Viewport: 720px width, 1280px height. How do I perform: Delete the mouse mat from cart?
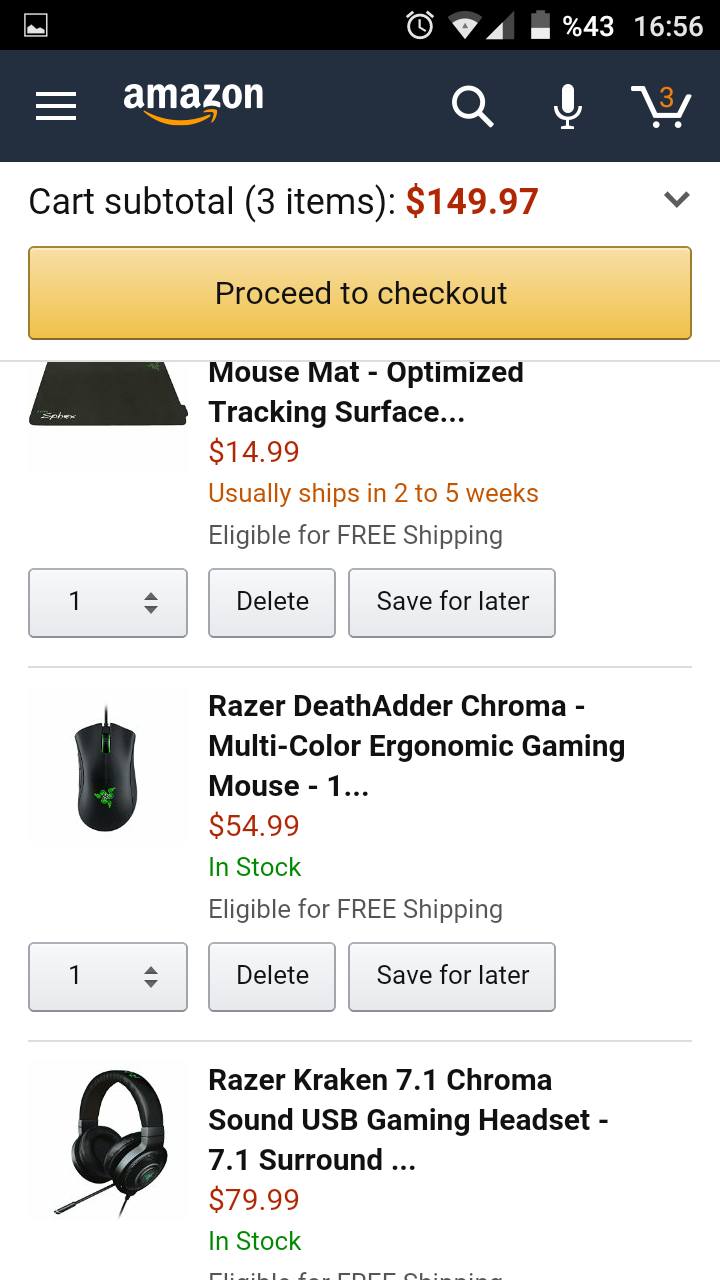point(272,602)
